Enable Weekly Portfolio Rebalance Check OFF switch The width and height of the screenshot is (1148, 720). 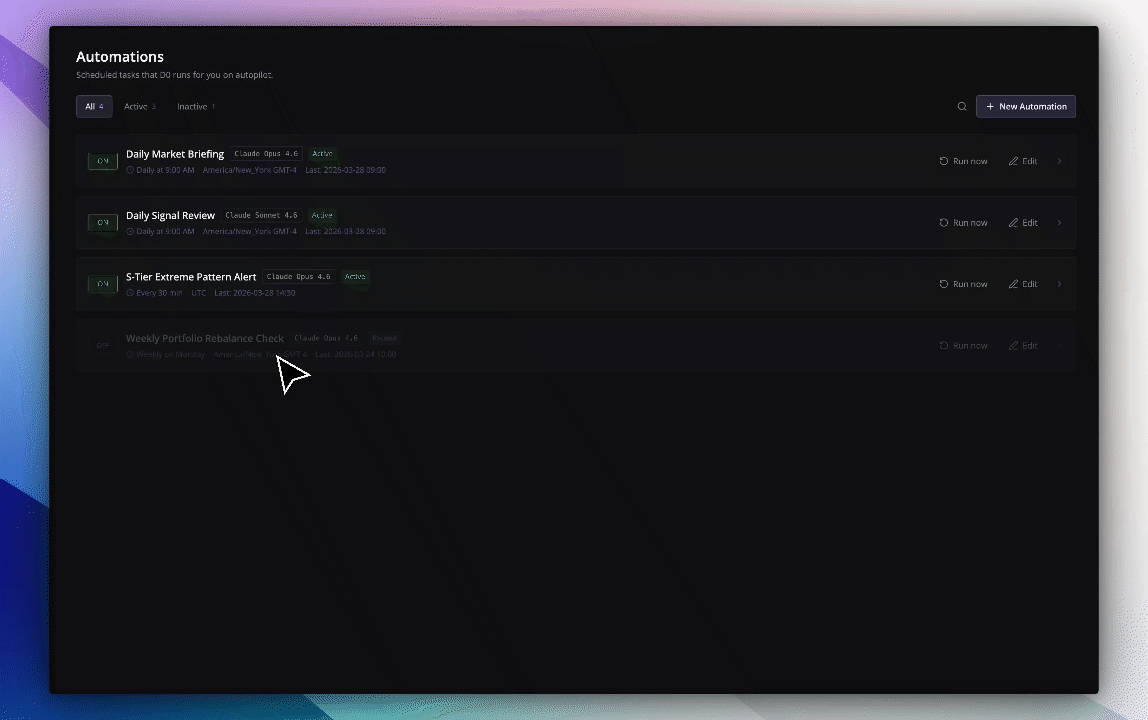[x=102, y=346]
